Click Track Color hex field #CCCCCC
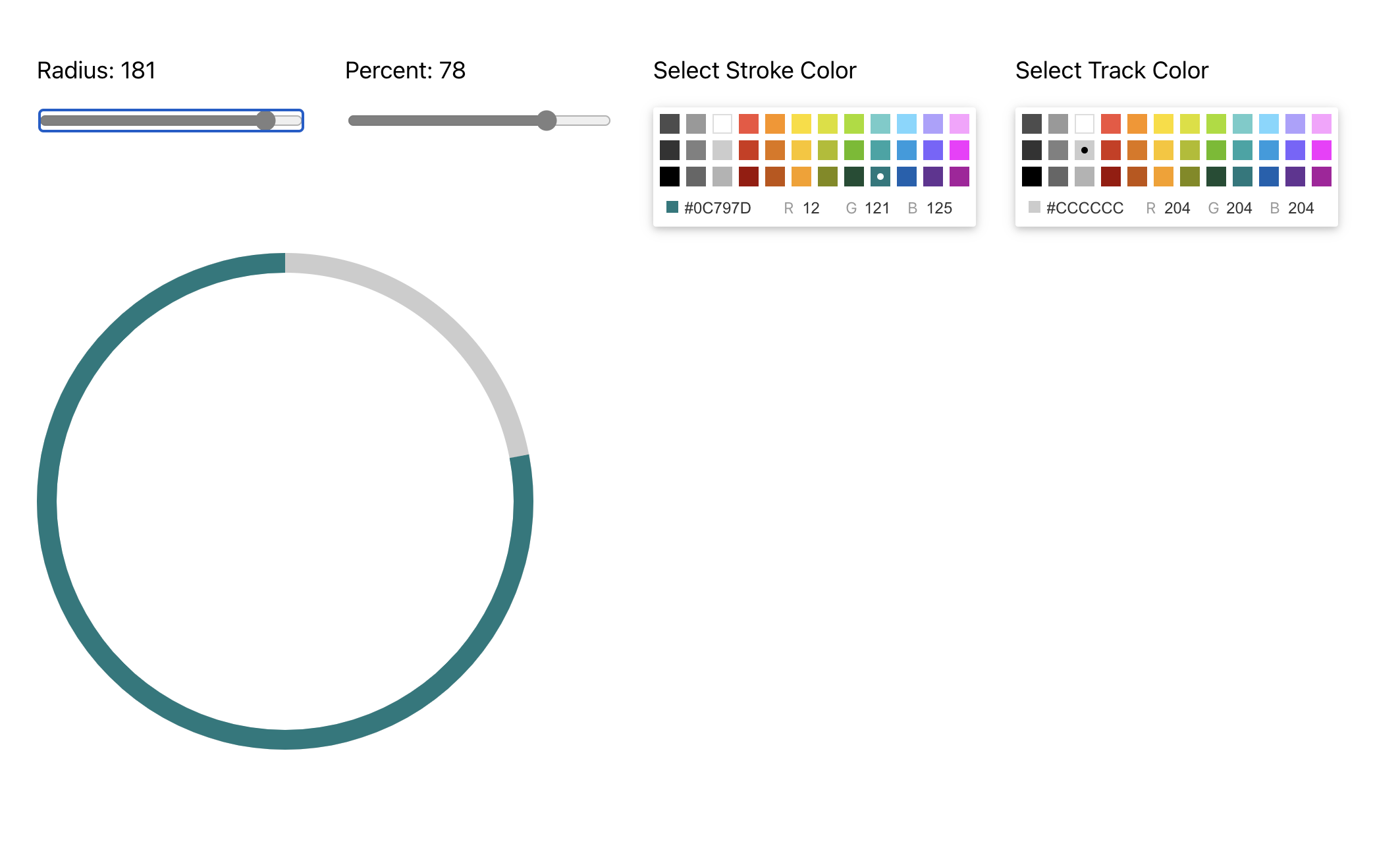 click(1085, 208)
